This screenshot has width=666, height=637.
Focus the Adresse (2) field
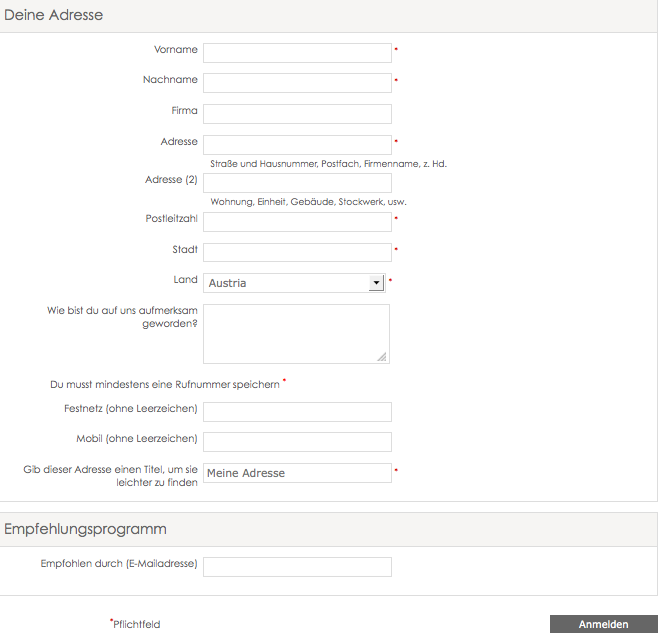click(297, 183)
